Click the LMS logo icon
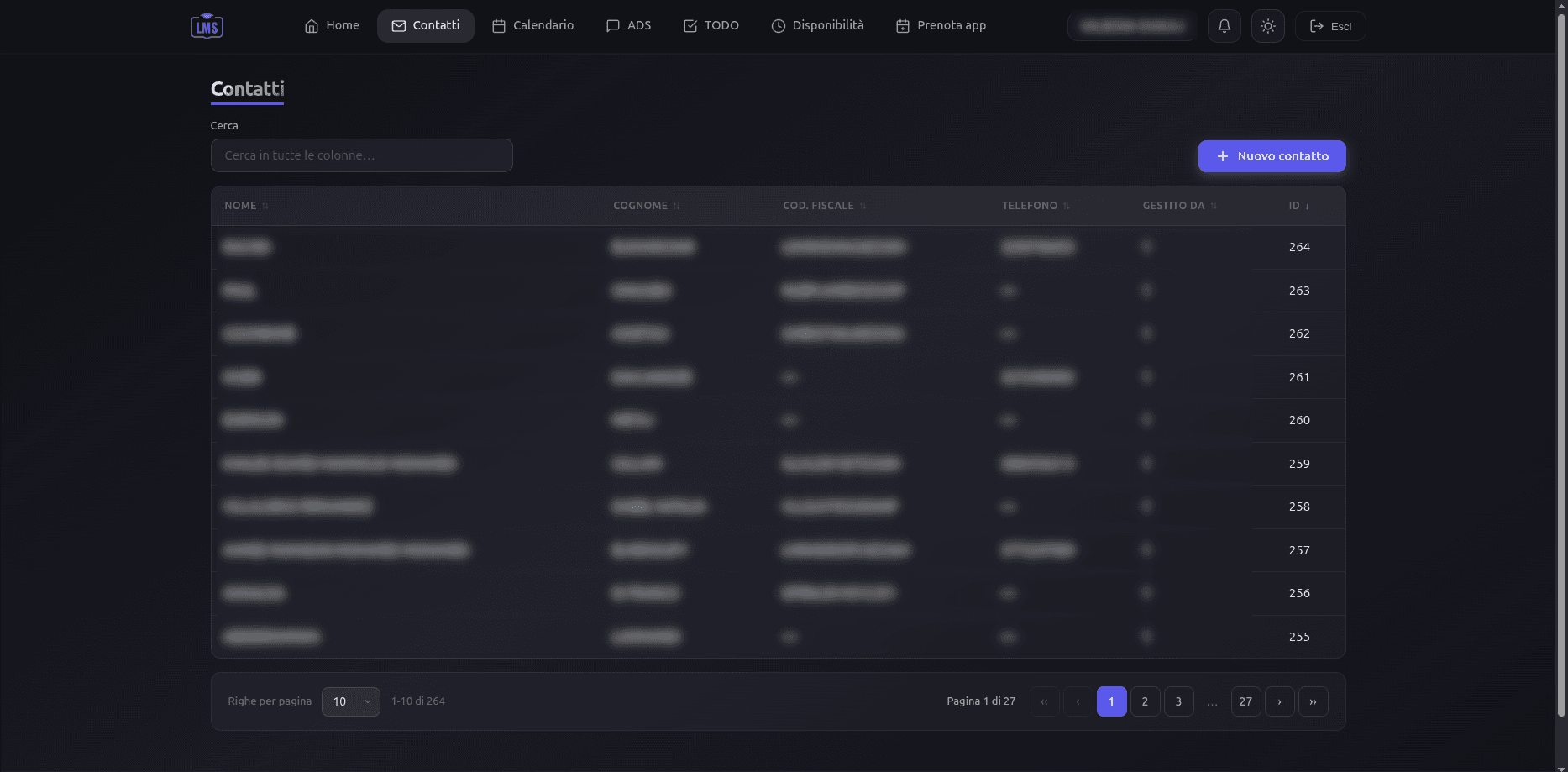The height and width of the screenshot is (772, 1568). pos(207,26)
